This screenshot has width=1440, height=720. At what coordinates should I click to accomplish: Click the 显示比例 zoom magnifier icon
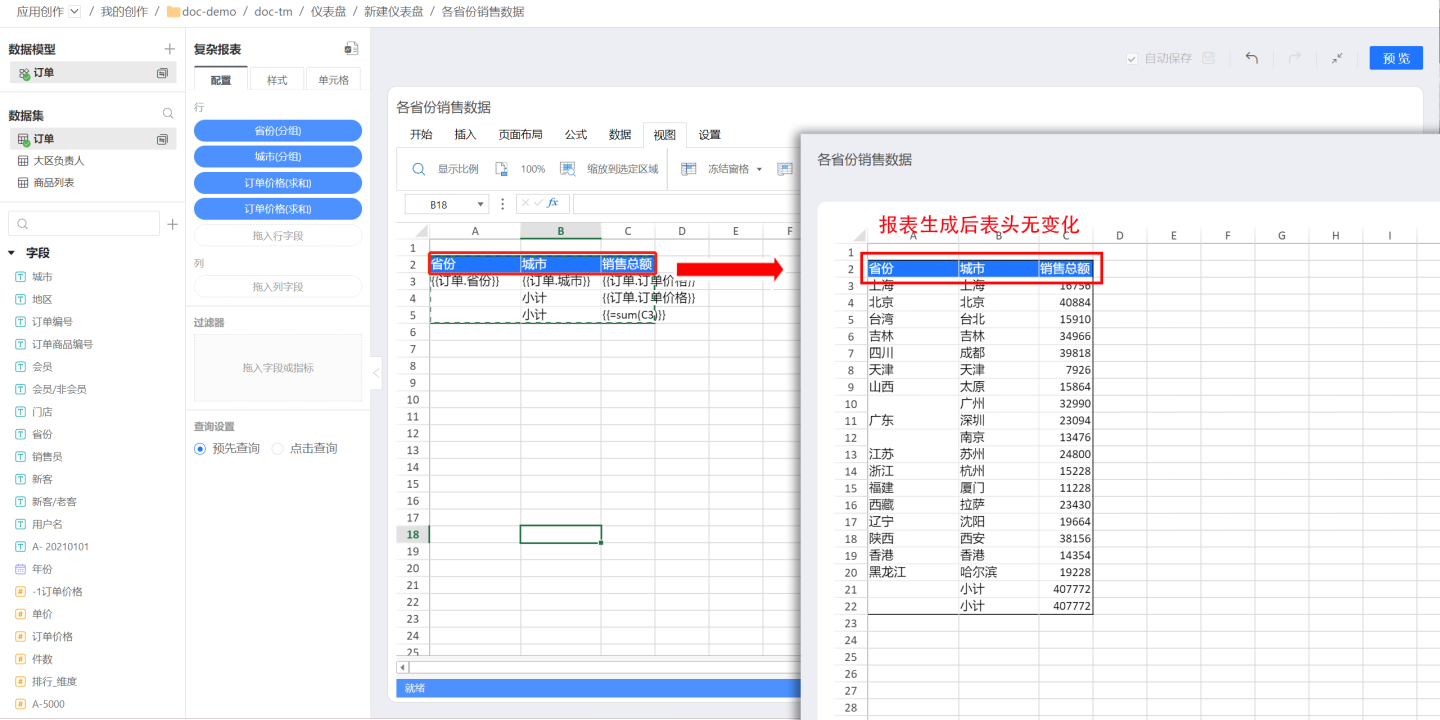point(419,169)
